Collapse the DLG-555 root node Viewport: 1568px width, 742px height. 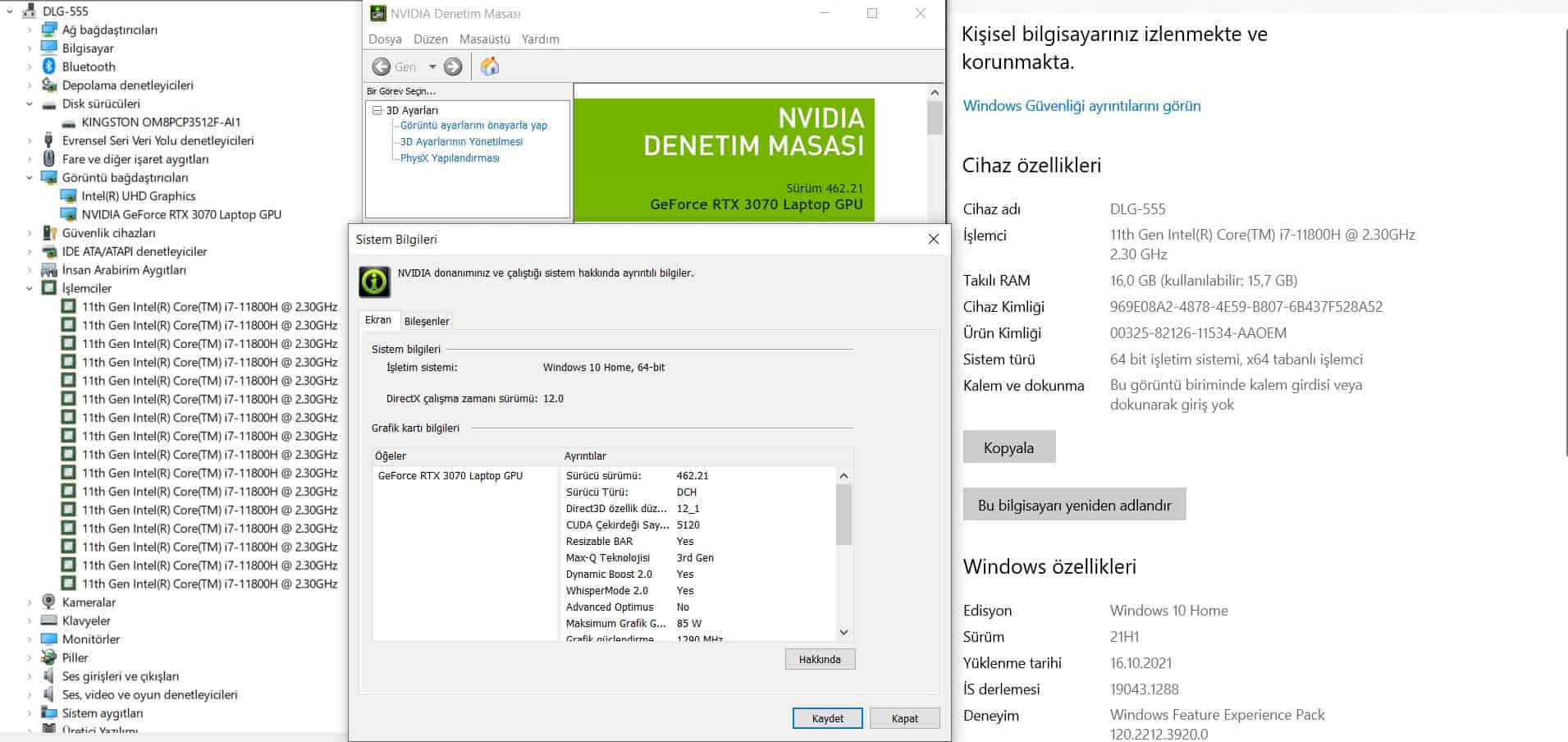(10, 11)
